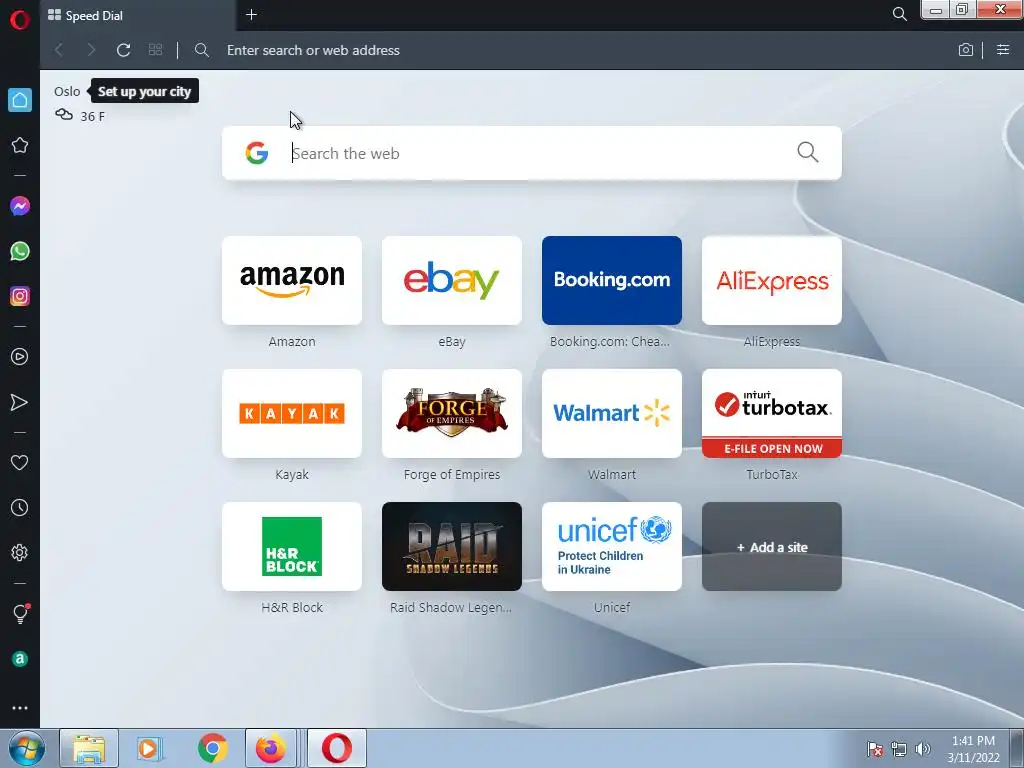Open the Action Center flag icon
The image size is (1024, 768).
(874, 749)
